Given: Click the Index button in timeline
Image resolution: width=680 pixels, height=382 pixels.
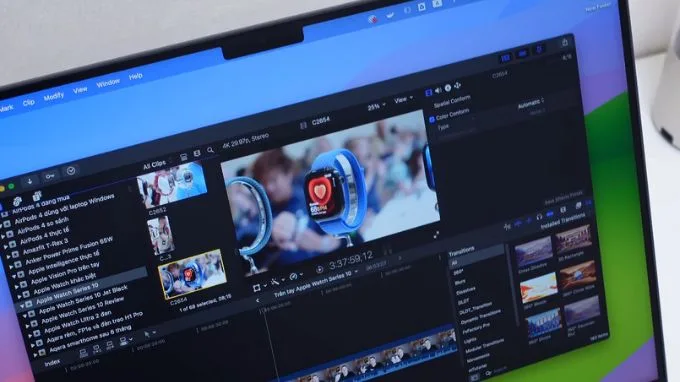Looking at the screenshot, I should click(x=52, y=363).
